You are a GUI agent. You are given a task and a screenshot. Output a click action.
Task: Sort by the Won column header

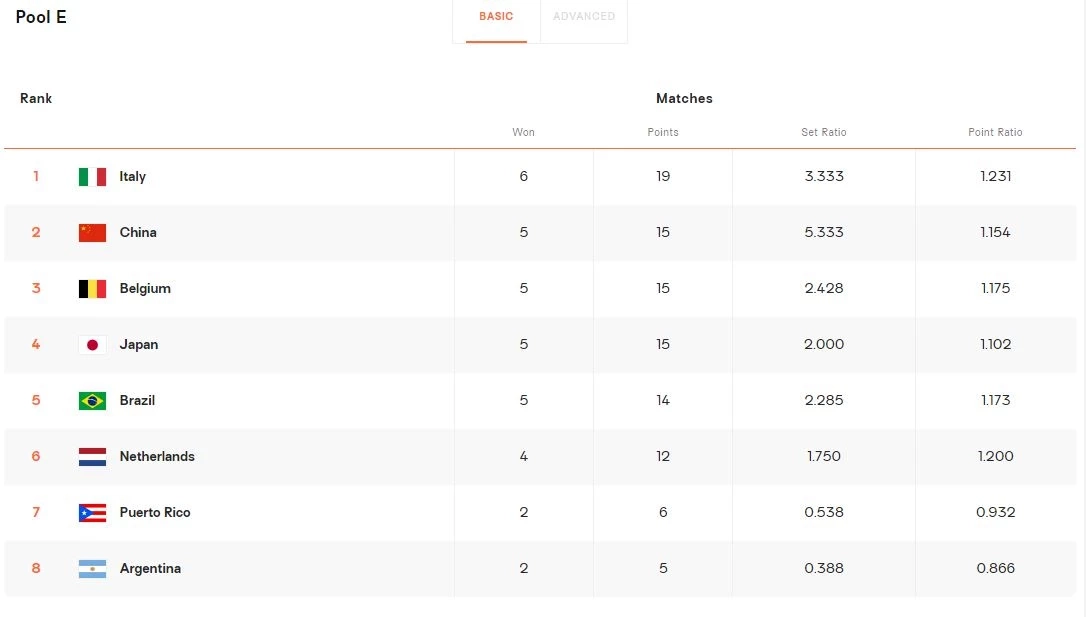tap(523, 132)
